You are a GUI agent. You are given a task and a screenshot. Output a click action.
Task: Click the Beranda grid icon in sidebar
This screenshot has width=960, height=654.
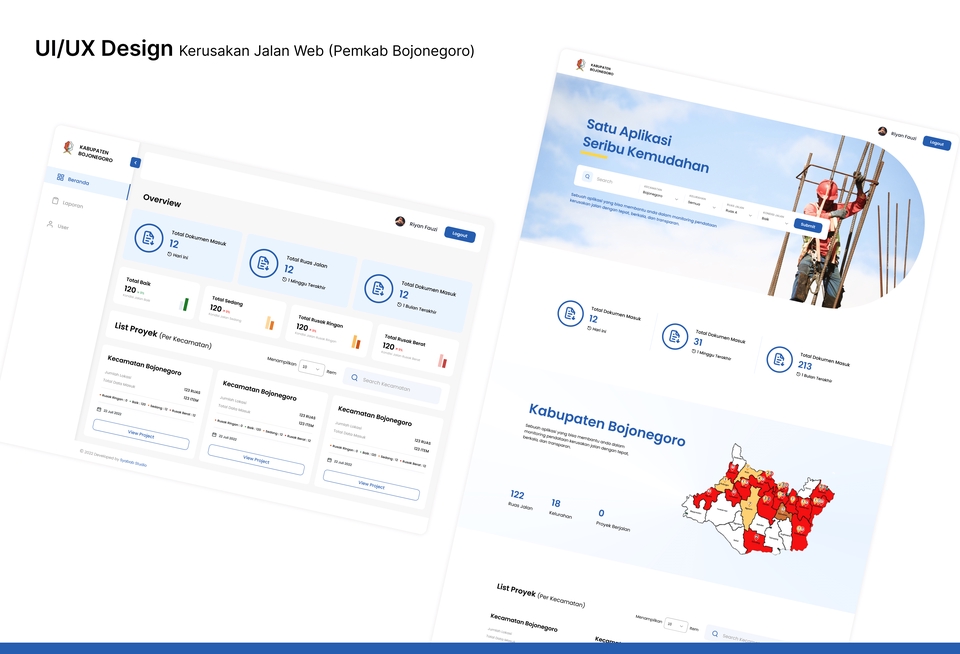[61, 177]
